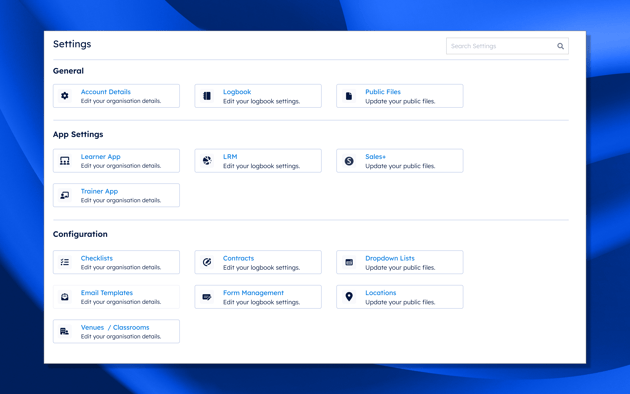
Task: Open the Venues / Classrooms link
Action: click(x=115, y=327)
